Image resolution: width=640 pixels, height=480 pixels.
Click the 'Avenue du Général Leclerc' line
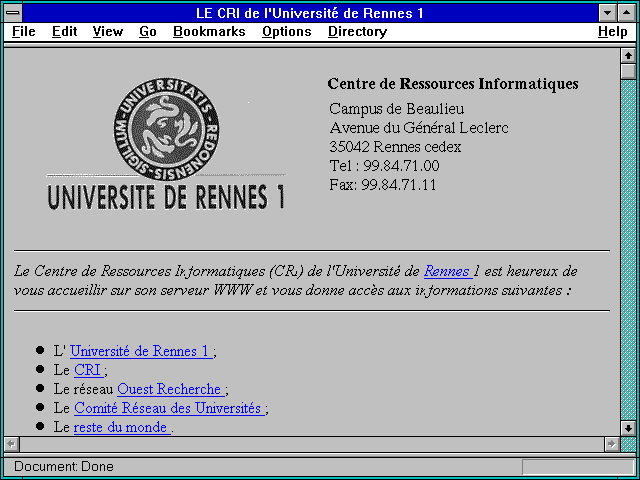[419, 128]
